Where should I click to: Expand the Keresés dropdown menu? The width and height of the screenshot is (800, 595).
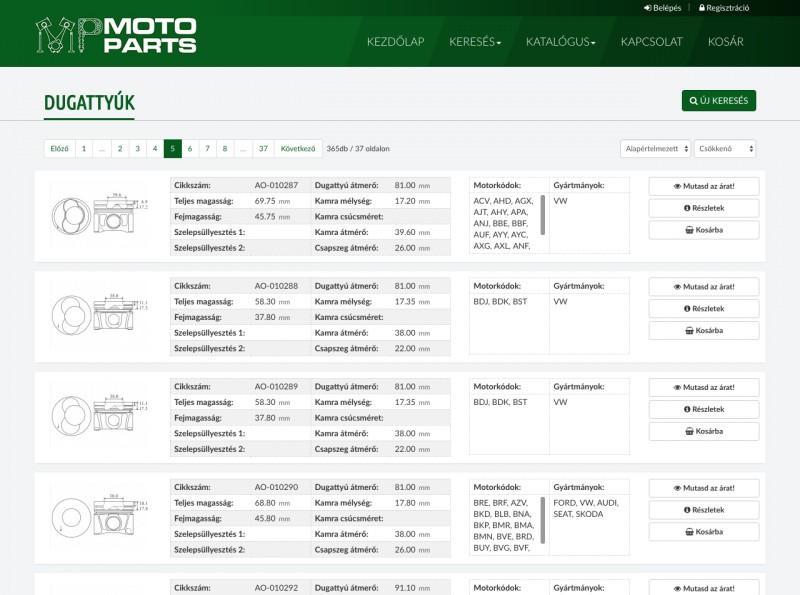(x=475, y=42)
